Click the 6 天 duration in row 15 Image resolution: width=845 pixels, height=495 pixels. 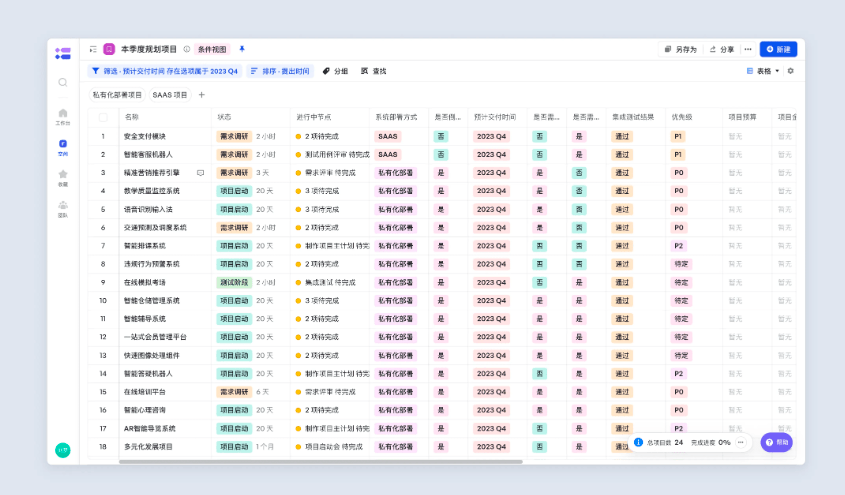[x=262, y=392]
